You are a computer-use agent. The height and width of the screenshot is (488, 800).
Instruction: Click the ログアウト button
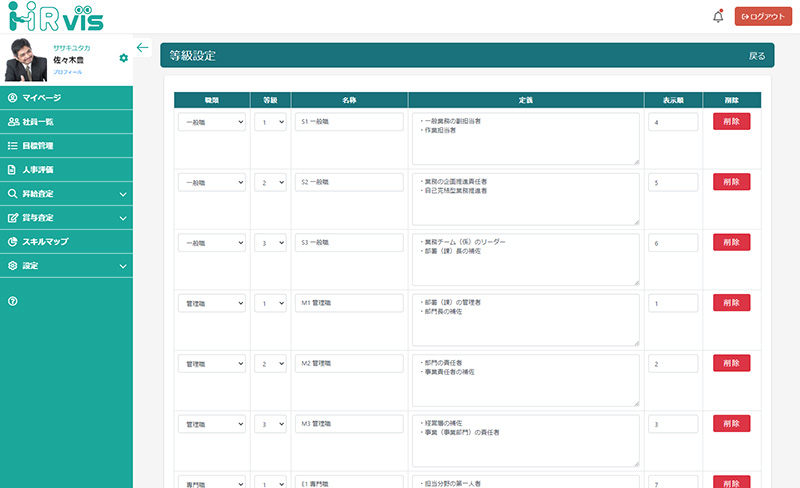763,16
